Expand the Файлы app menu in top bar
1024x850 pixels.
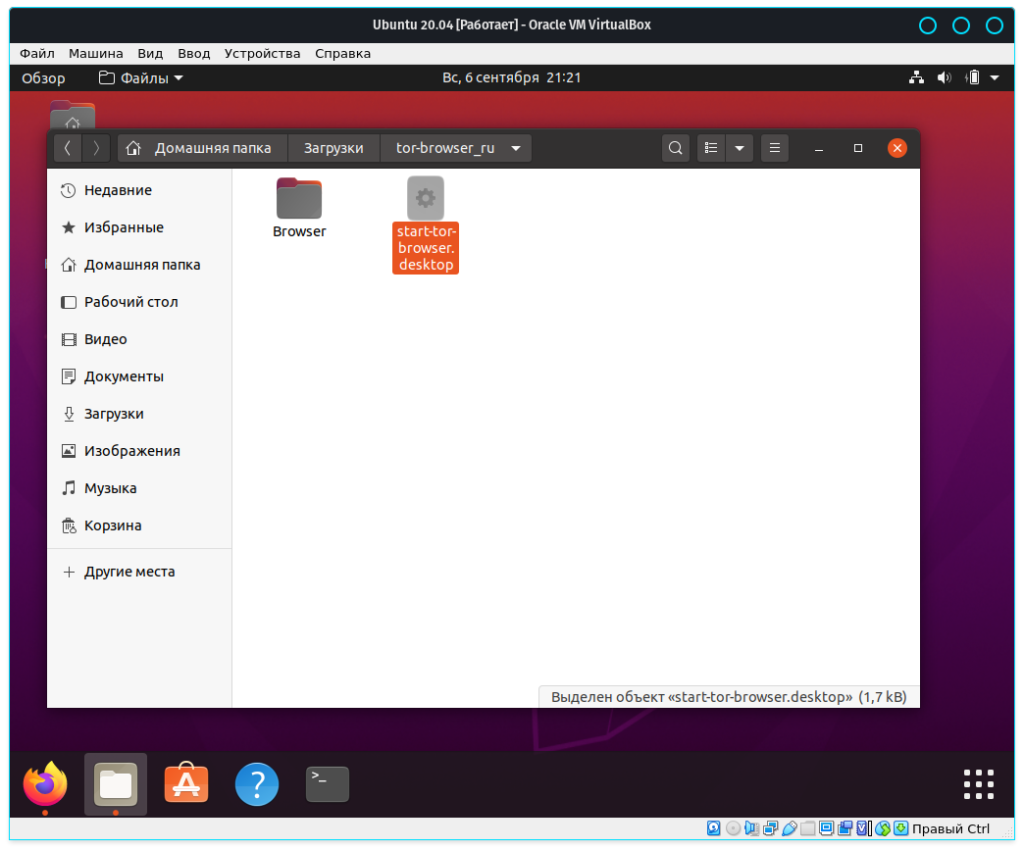pyautogui.click(x=141, y=78)
